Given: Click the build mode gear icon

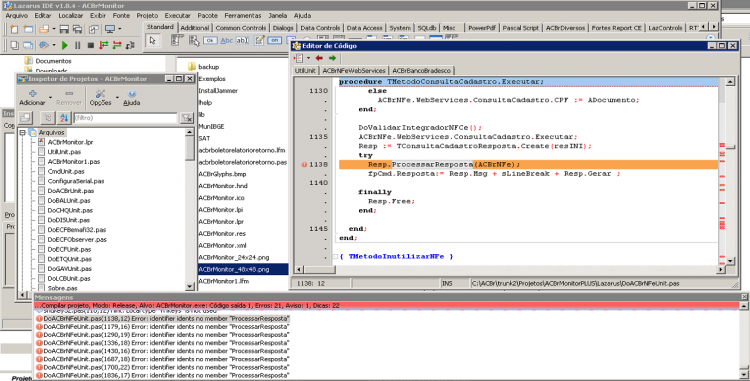Looking at the screenshot, I should [x=44, y=45].
